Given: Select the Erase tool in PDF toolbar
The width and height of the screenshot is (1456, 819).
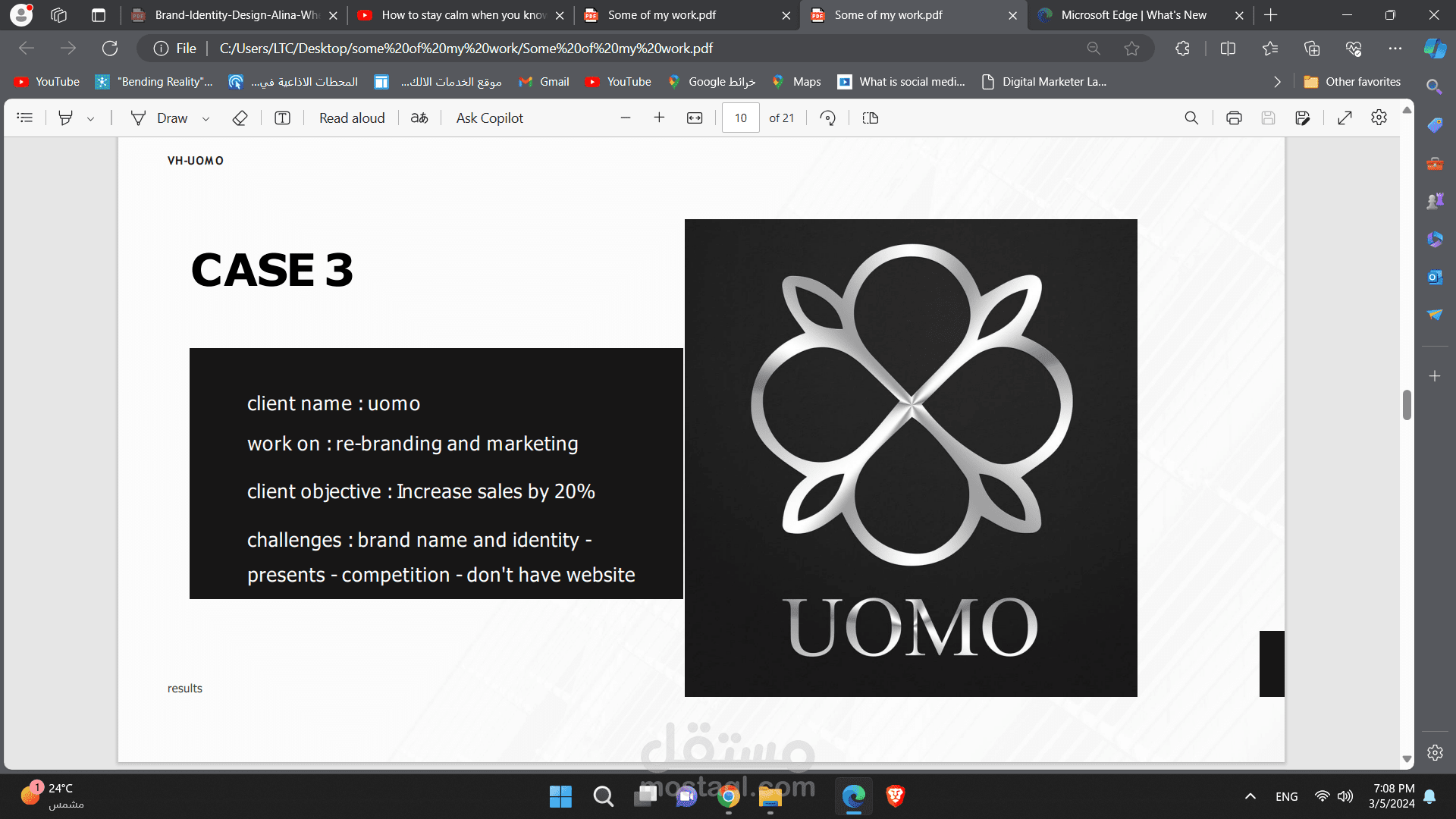Looking at the screenshot, I should tap(240, 118).
